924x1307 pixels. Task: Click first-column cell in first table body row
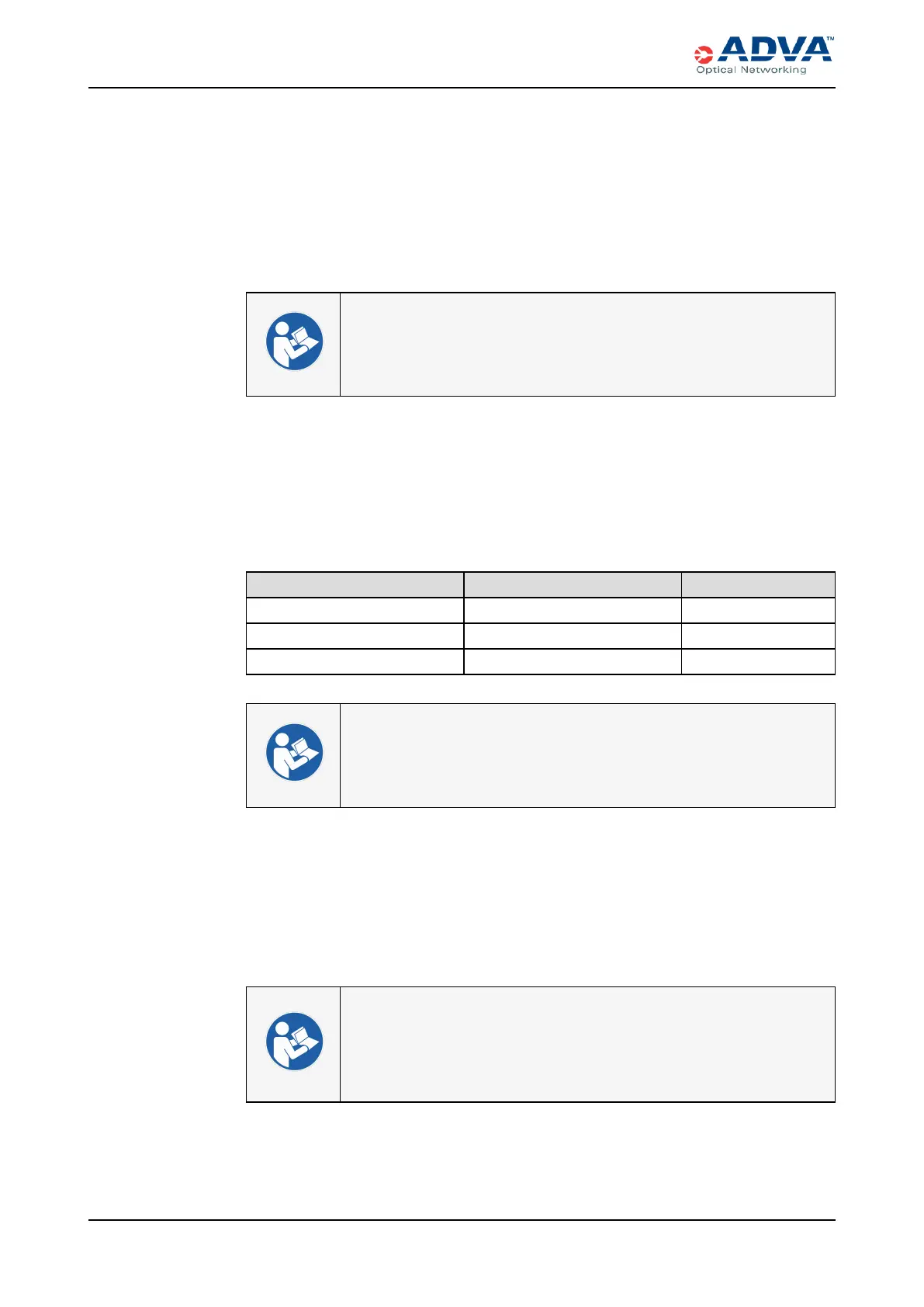tap(355, 610)
